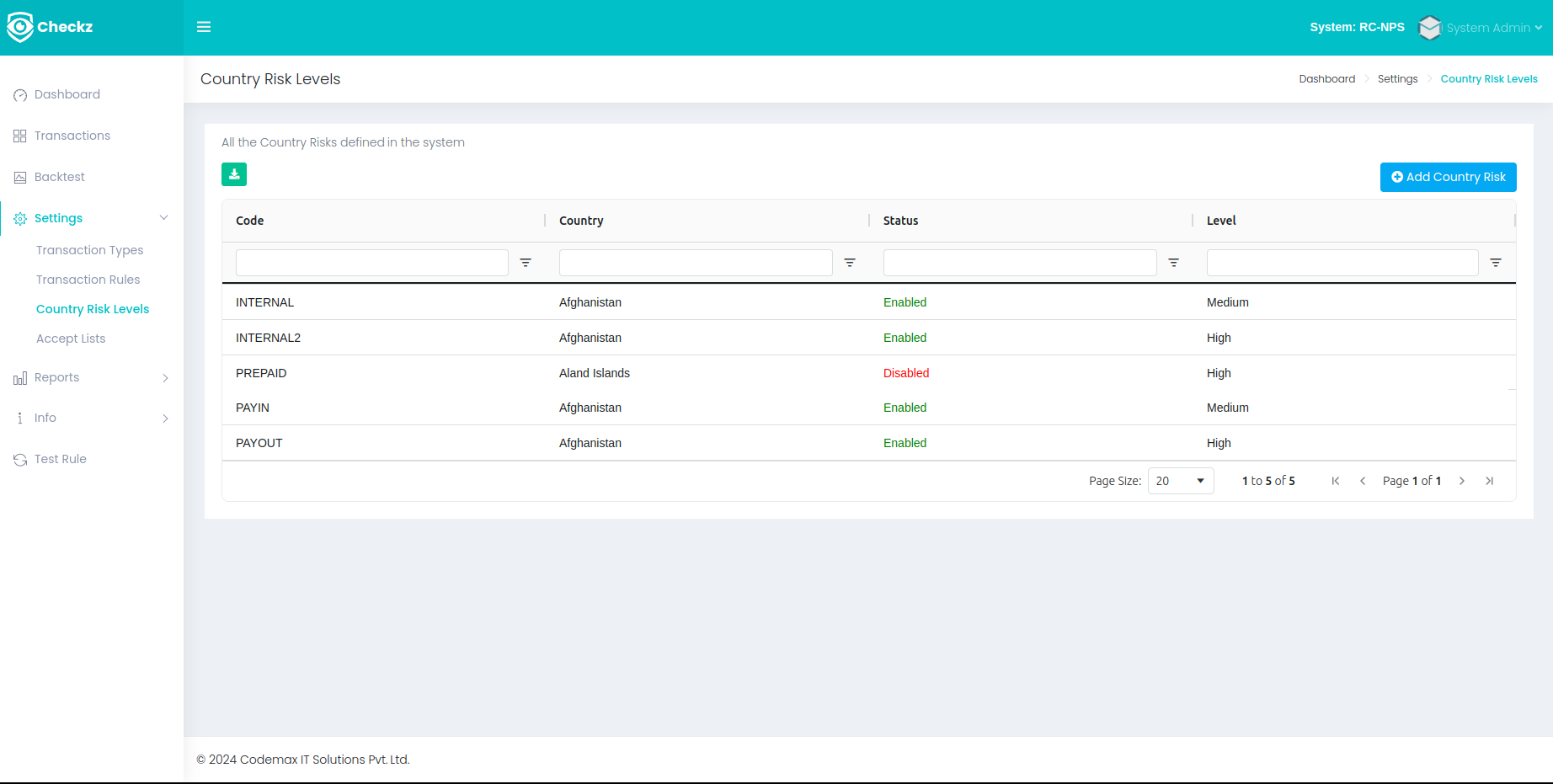This screenshot has height=784, width=1553.
Task: Toggle the hamburger sidebar menu
Action: coord(204,27)
